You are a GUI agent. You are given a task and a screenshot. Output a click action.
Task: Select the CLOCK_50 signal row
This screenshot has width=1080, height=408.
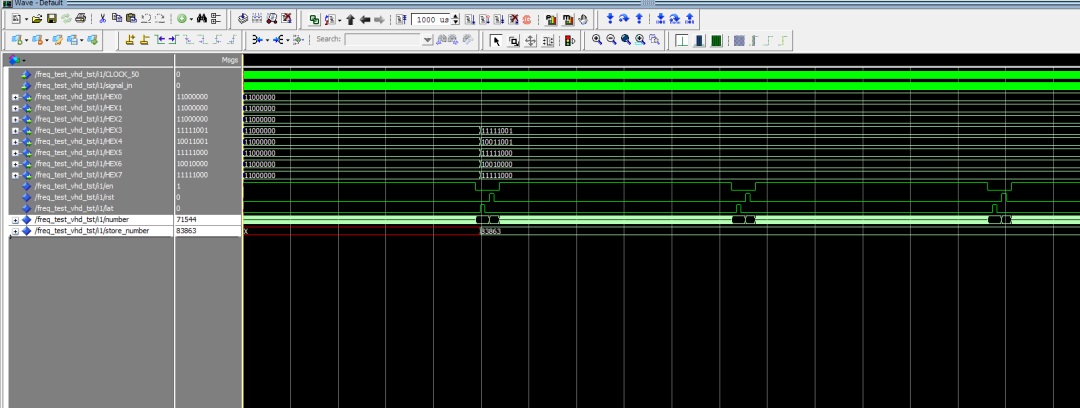tap(100, 74)
